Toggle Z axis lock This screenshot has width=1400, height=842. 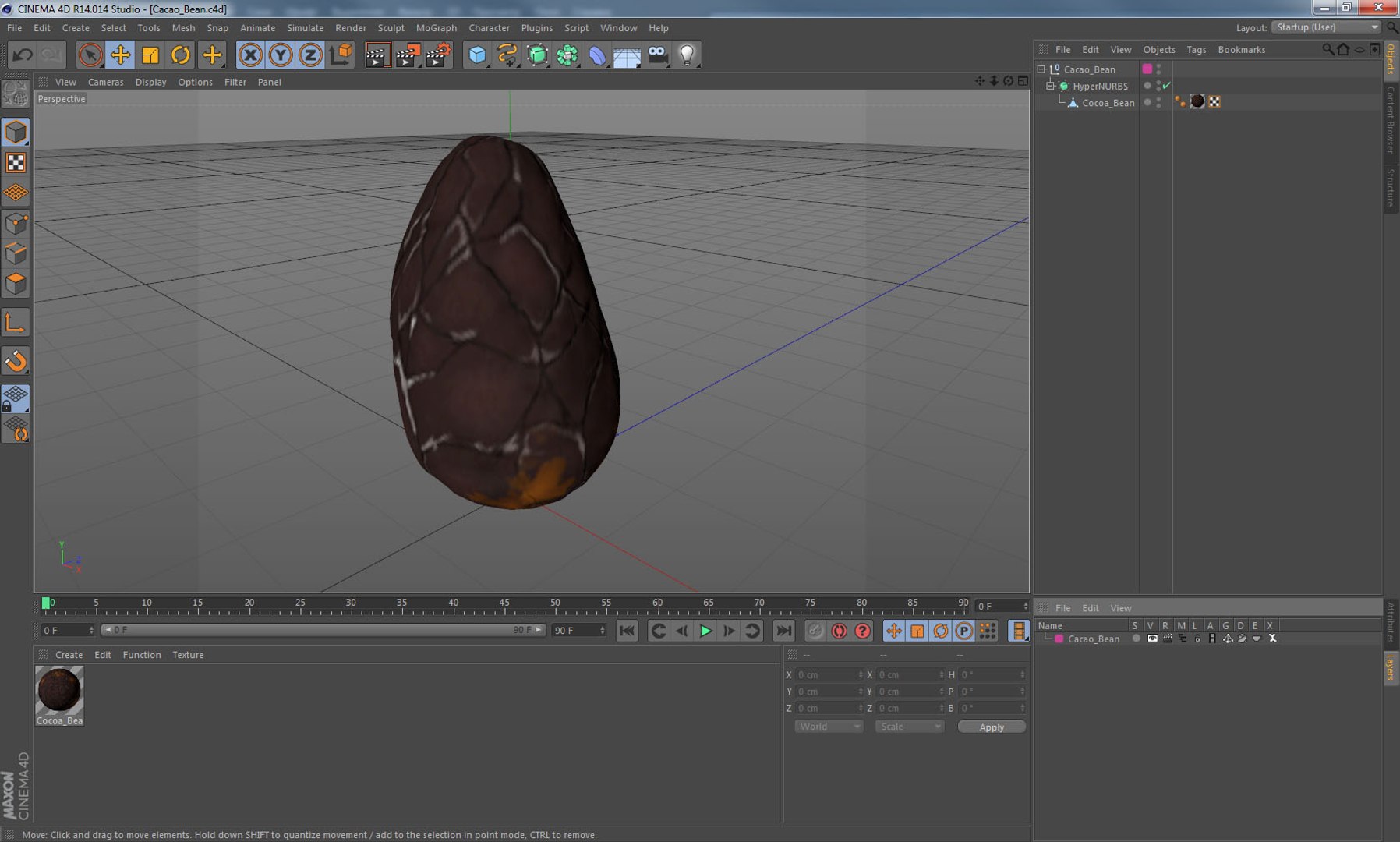(310, 55)
